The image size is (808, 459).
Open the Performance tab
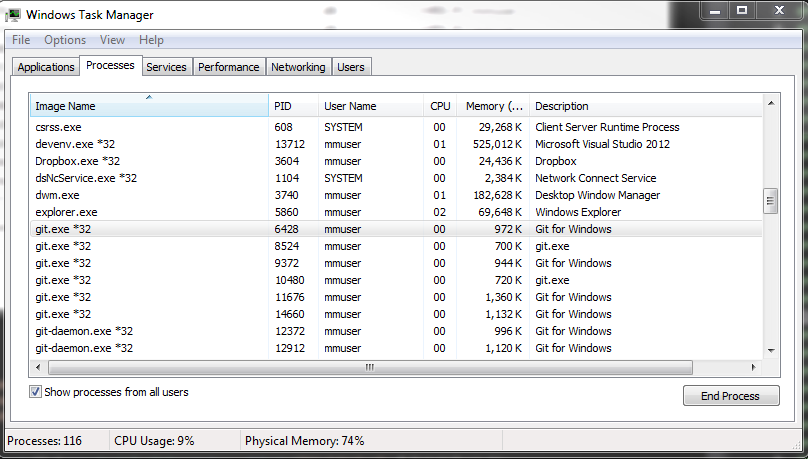click(x=228, y=67)
